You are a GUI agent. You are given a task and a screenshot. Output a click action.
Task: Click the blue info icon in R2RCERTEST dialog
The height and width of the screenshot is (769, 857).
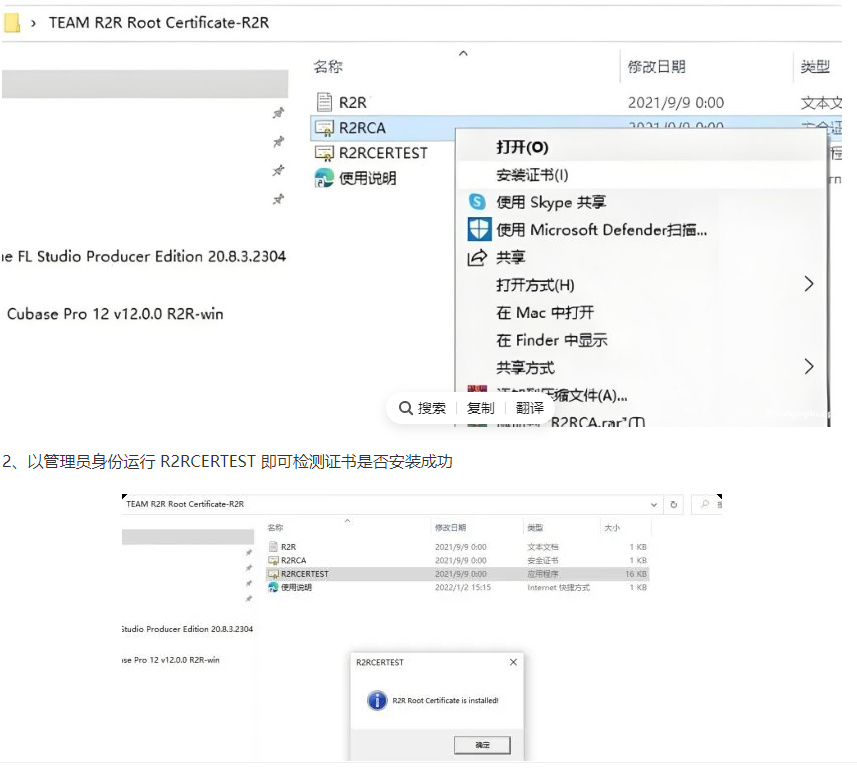[377, 700]
